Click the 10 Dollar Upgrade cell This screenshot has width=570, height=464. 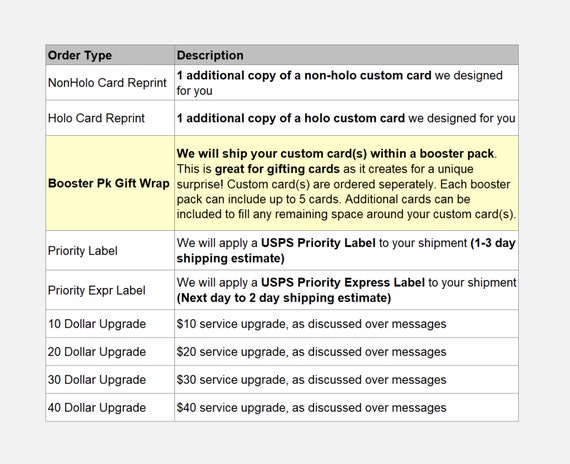click(x=110, y=324)
